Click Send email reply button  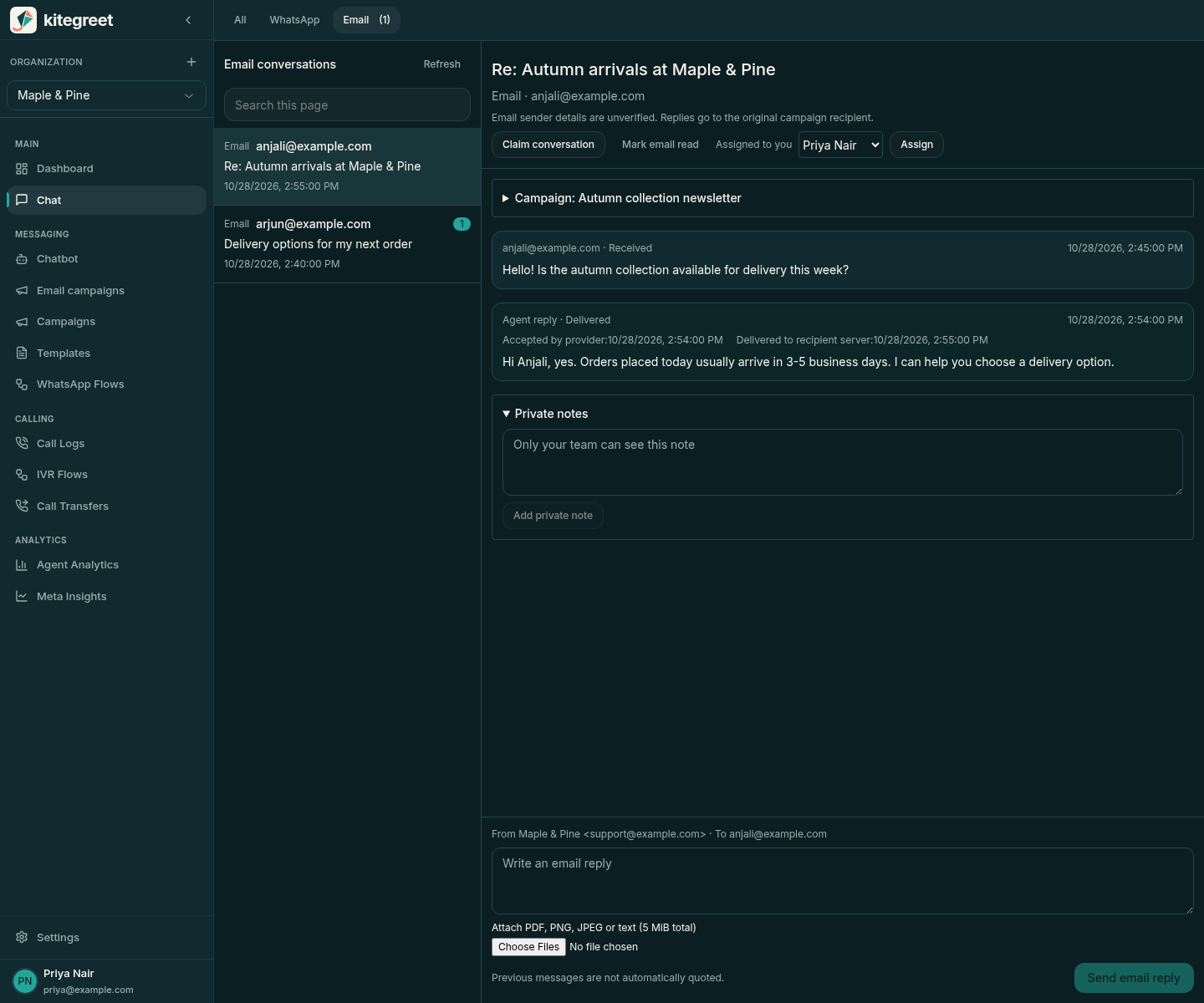(x=1134, y=978)
